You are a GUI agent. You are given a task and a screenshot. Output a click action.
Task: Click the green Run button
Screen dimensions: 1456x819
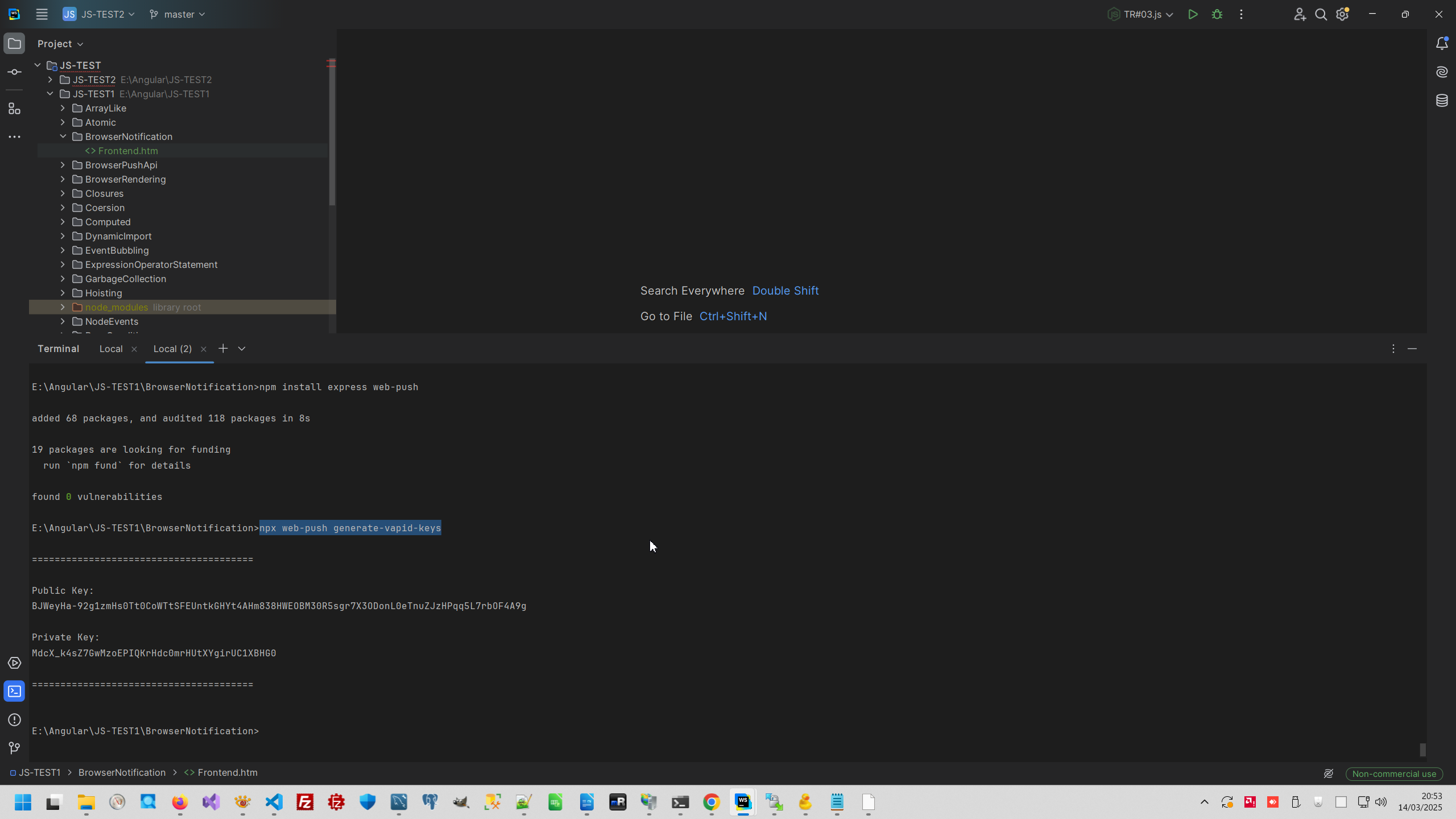pos(1193,15)
